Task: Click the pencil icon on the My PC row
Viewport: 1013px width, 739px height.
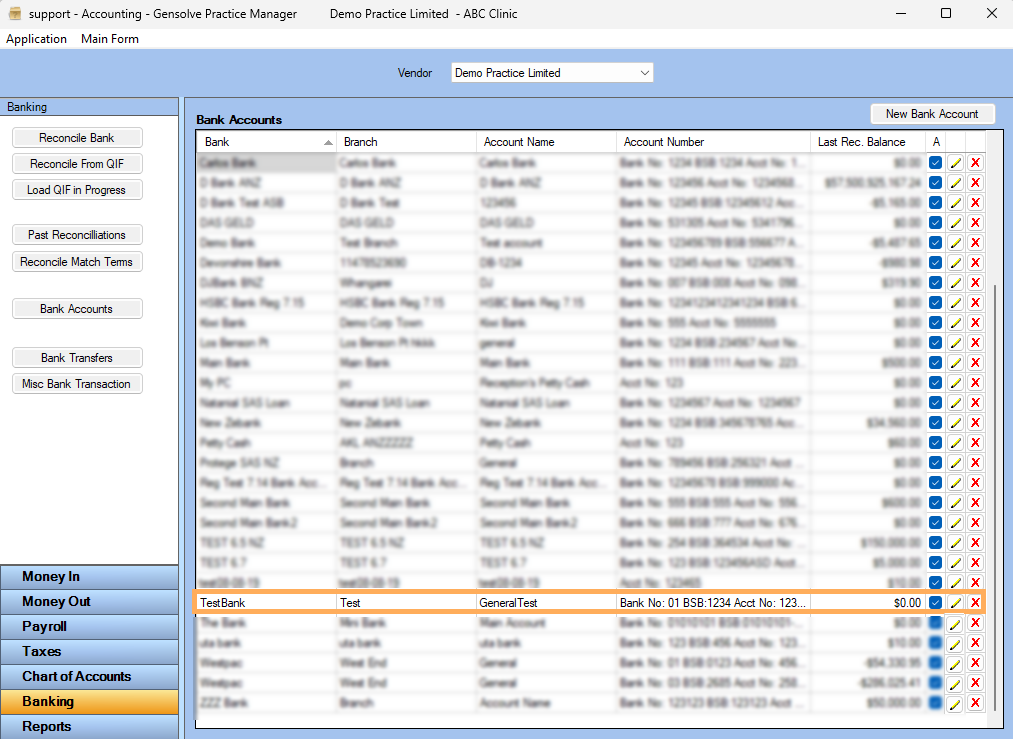Action: pyautogui.click(x=956, y=382)
